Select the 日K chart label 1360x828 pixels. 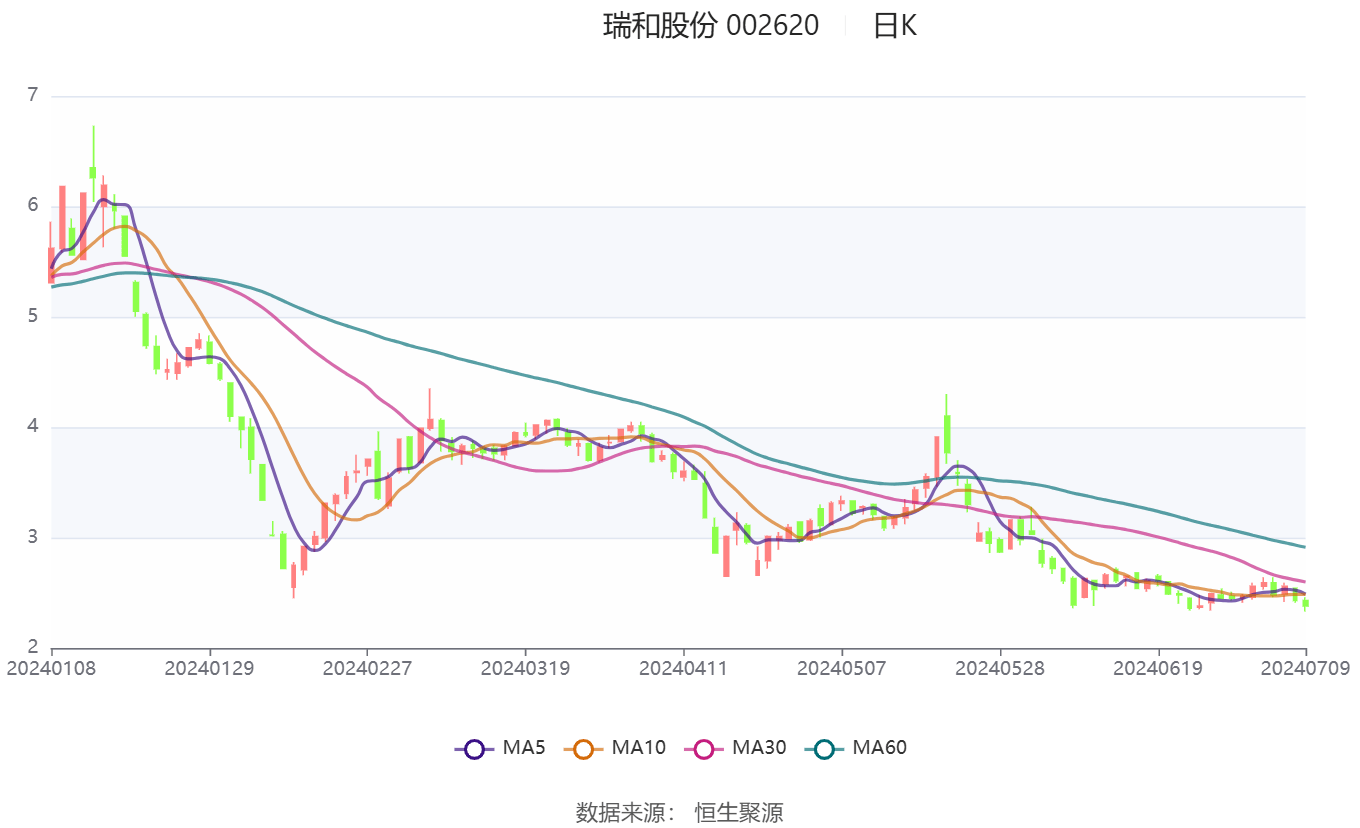click(894, 25)
